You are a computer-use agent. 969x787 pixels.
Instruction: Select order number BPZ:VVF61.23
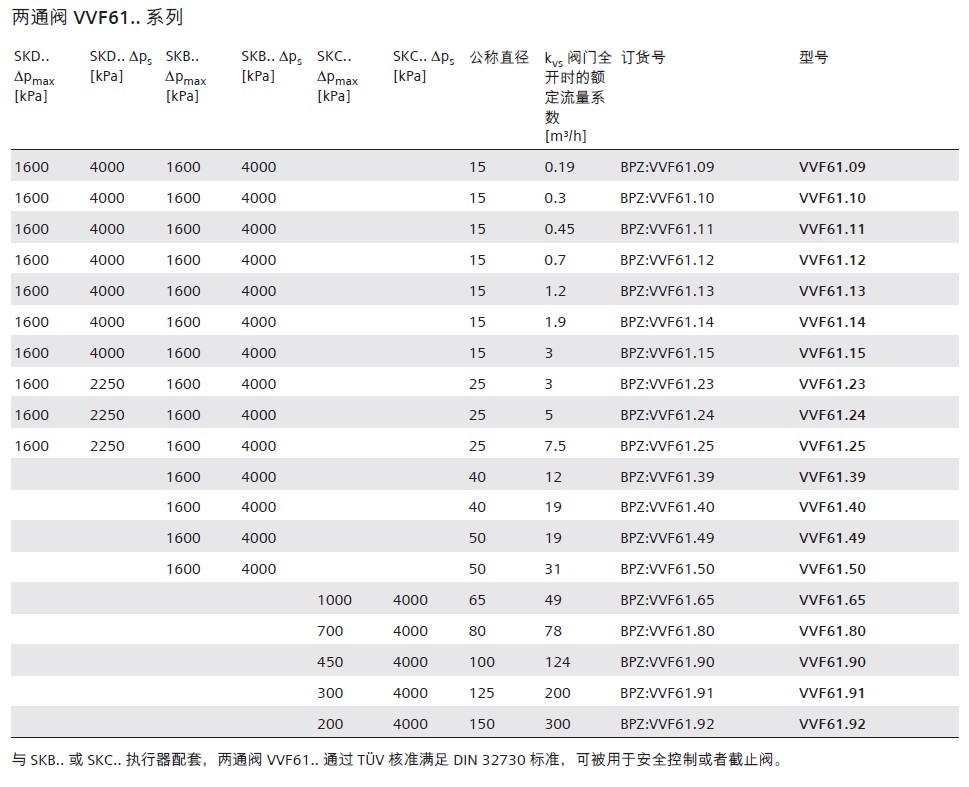pos(667,384)
